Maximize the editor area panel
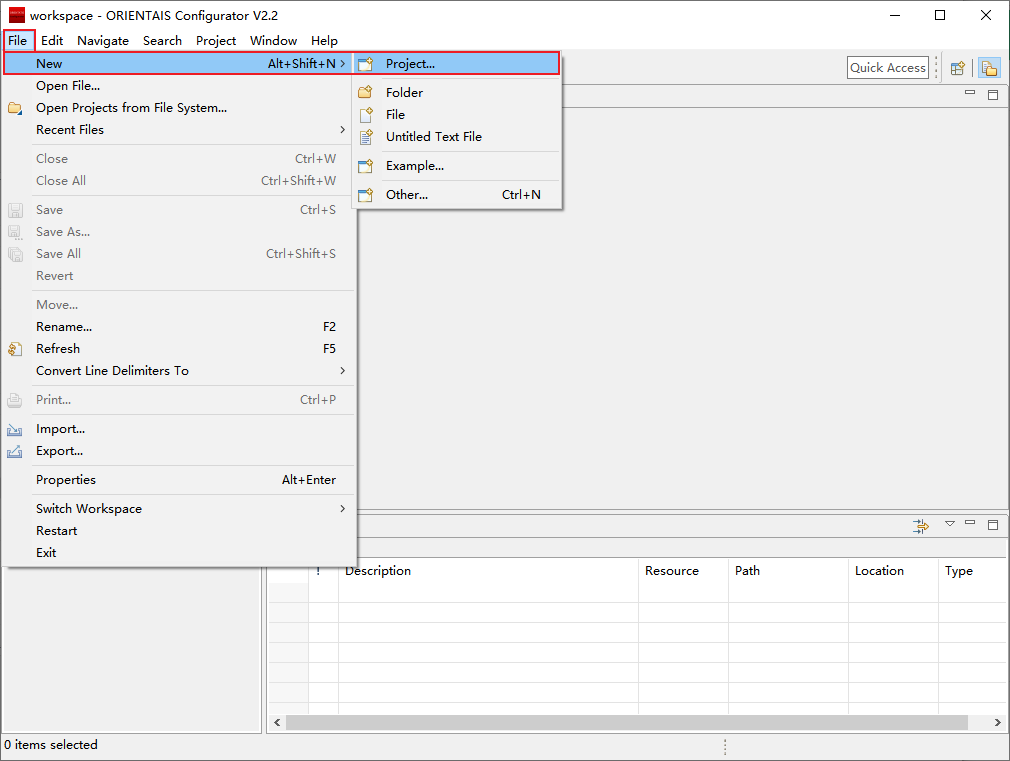This screenshot has width=1010, height=761. (x=993, y=94)
